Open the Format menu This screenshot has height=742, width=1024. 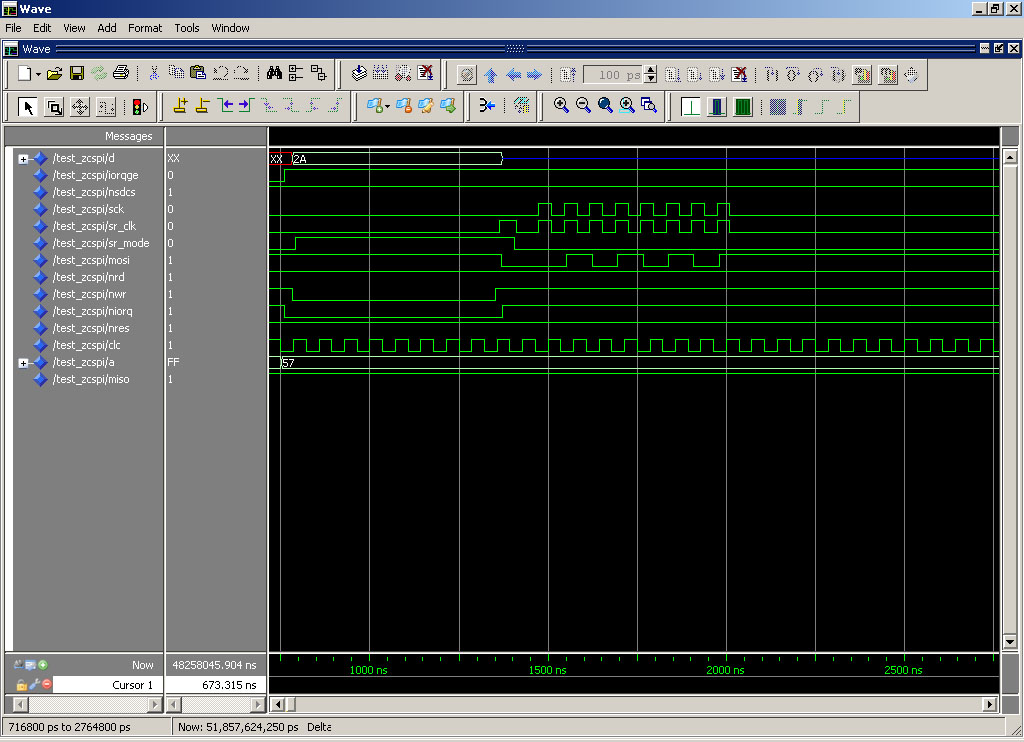pos(144,28)
